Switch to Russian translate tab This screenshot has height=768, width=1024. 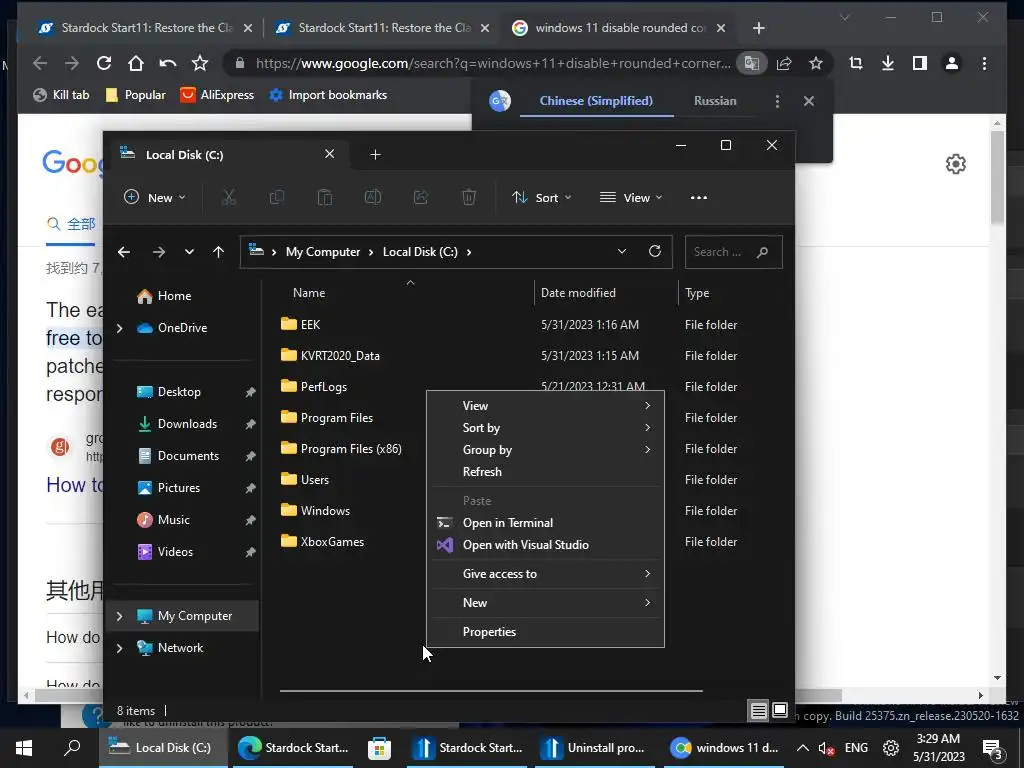pos(715,101)
